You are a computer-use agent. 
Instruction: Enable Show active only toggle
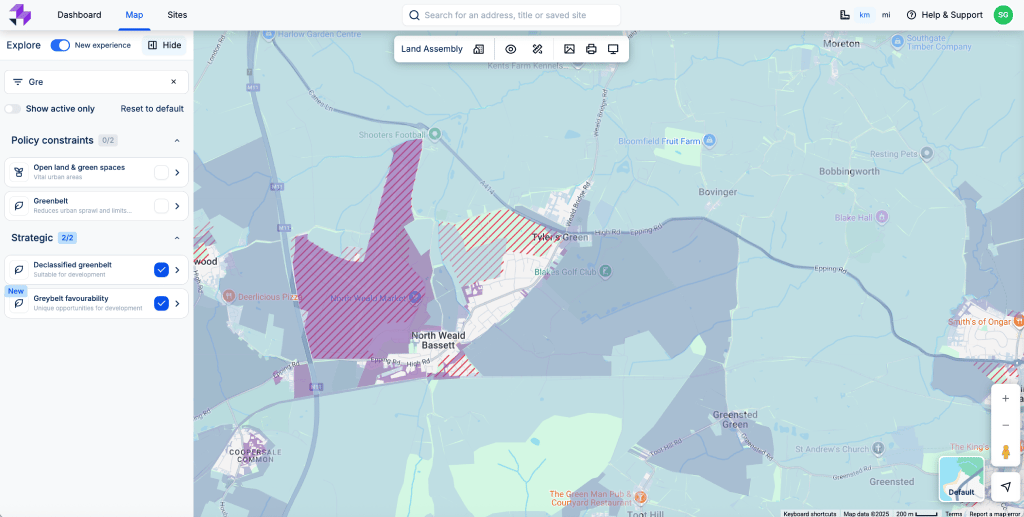pyautogui.click(x=13, y=109)
